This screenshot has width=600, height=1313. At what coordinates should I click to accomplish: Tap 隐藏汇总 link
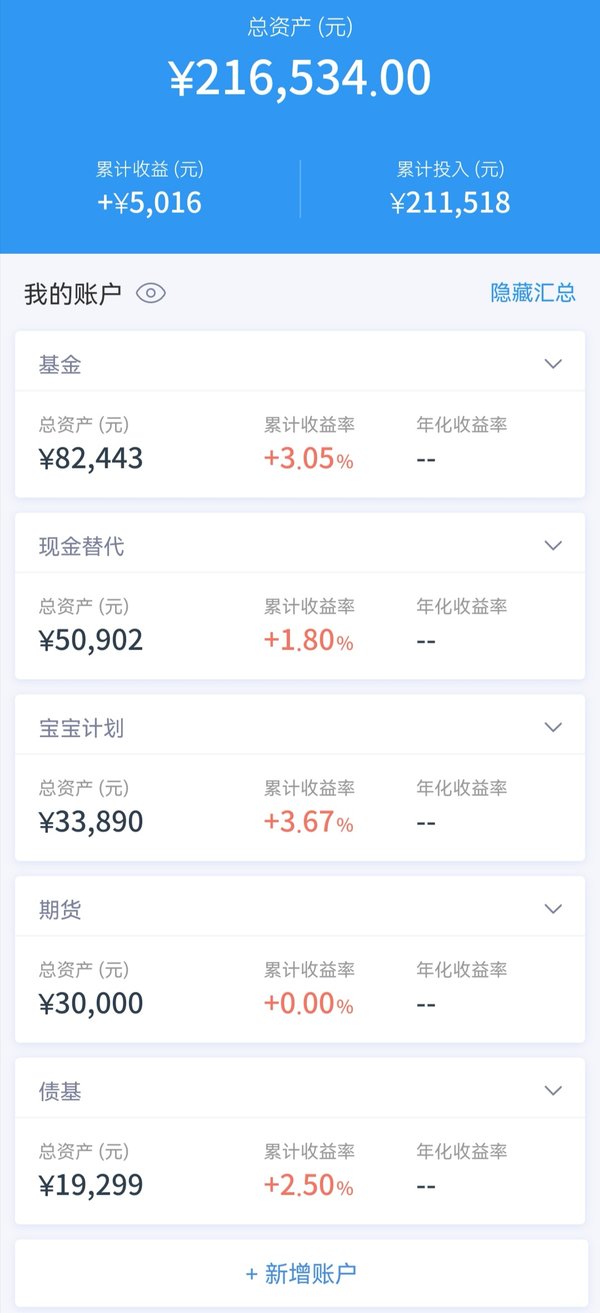[533, 292]
